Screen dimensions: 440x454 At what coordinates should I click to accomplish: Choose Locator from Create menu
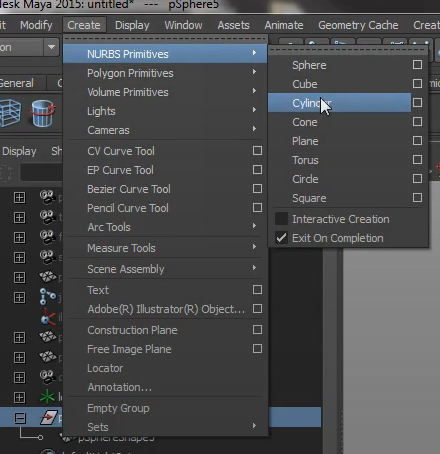165,368
